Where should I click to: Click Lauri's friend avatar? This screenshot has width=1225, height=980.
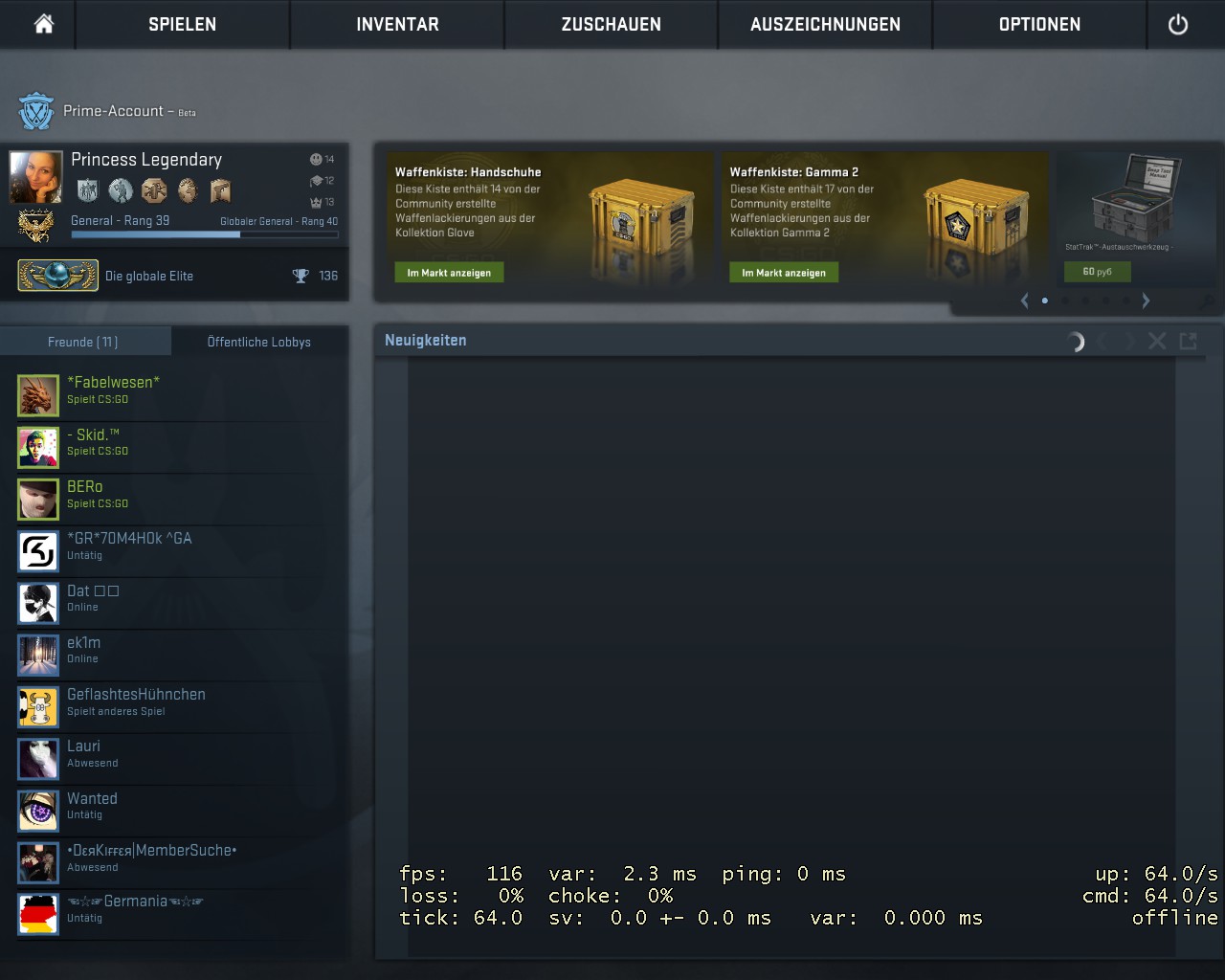pos(38,758)
